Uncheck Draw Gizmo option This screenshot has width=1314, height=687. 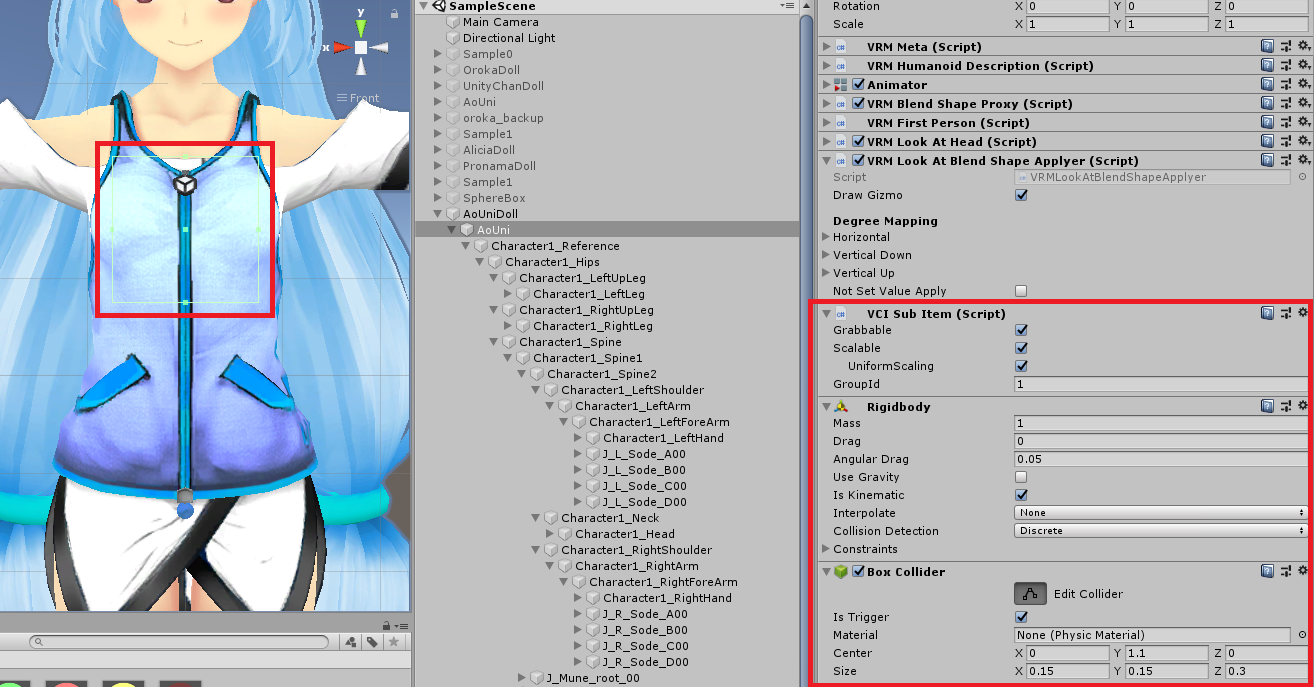[x=1021, y=195]
